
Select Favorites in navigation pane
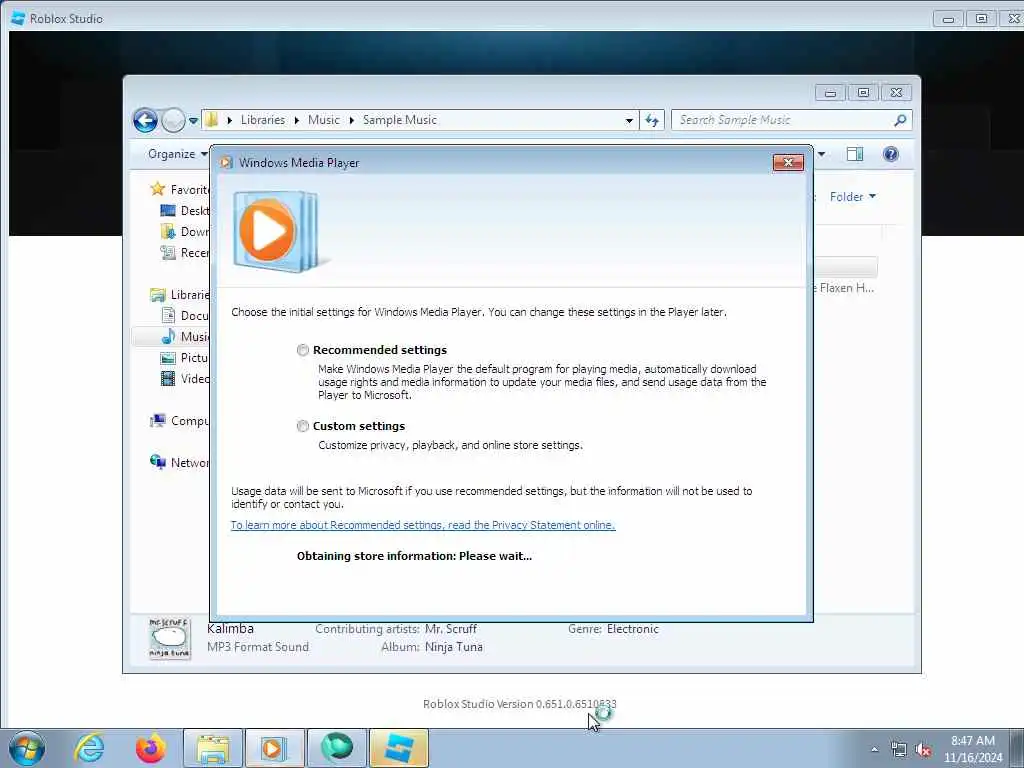(x=180, y=189)
